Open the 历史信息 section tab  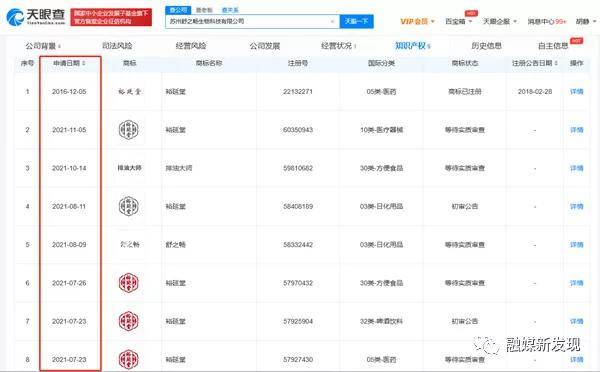[486, 46]
